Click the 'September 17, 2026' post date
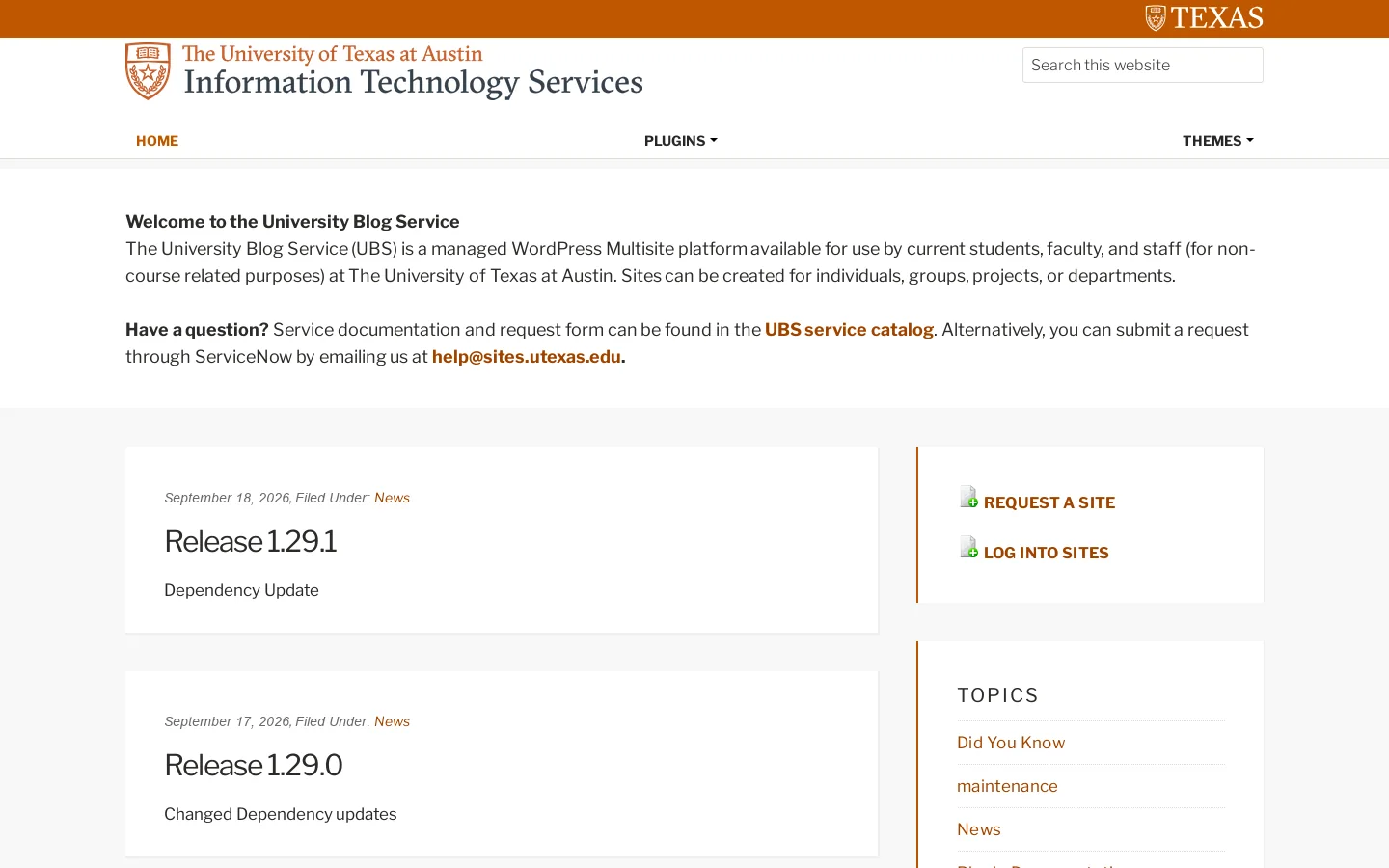 point(227,721)
